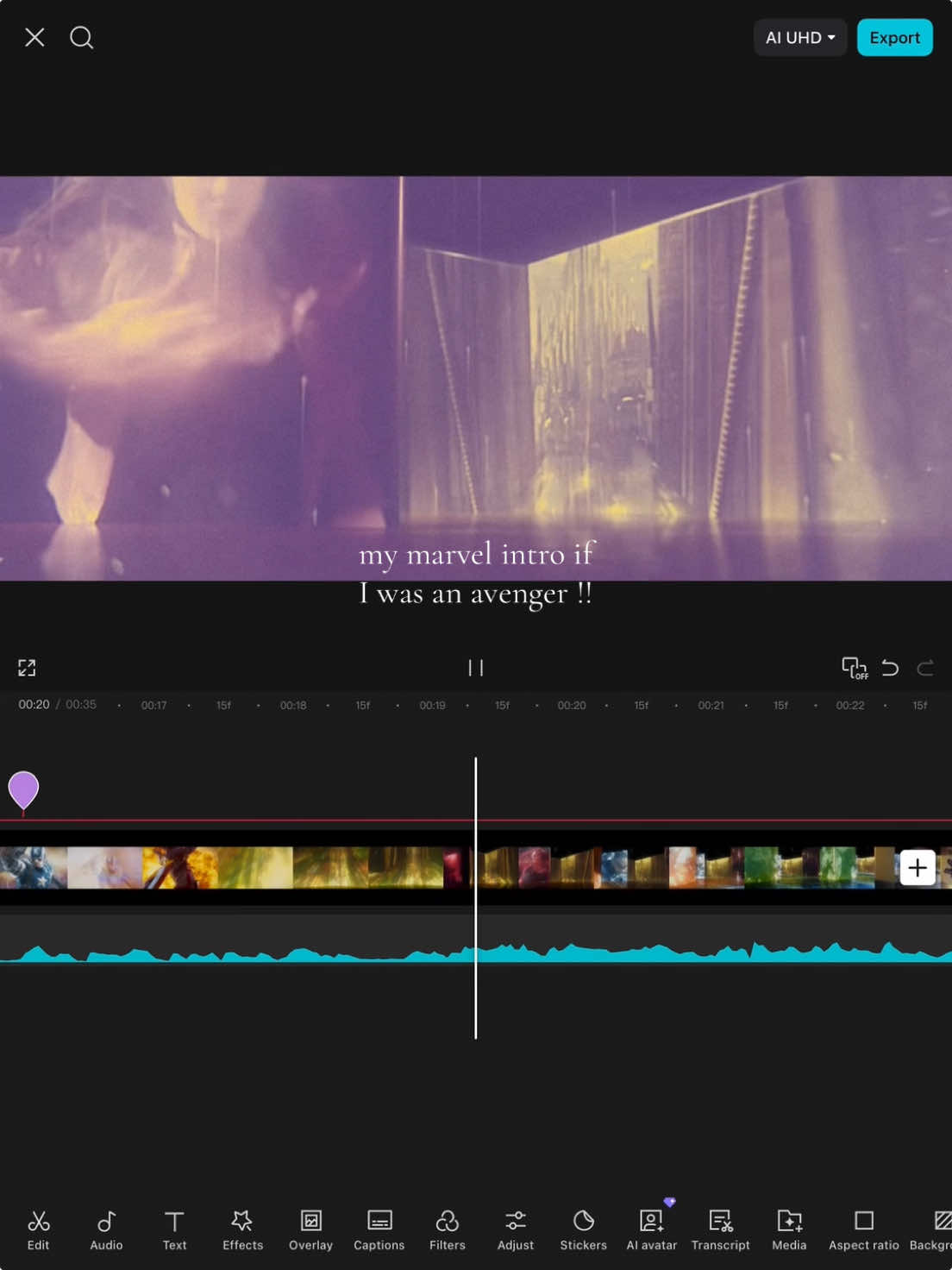This screenshot has height=1270, width=952.
Task: Enter fullscreen preview mode
Action: [27, 668]
